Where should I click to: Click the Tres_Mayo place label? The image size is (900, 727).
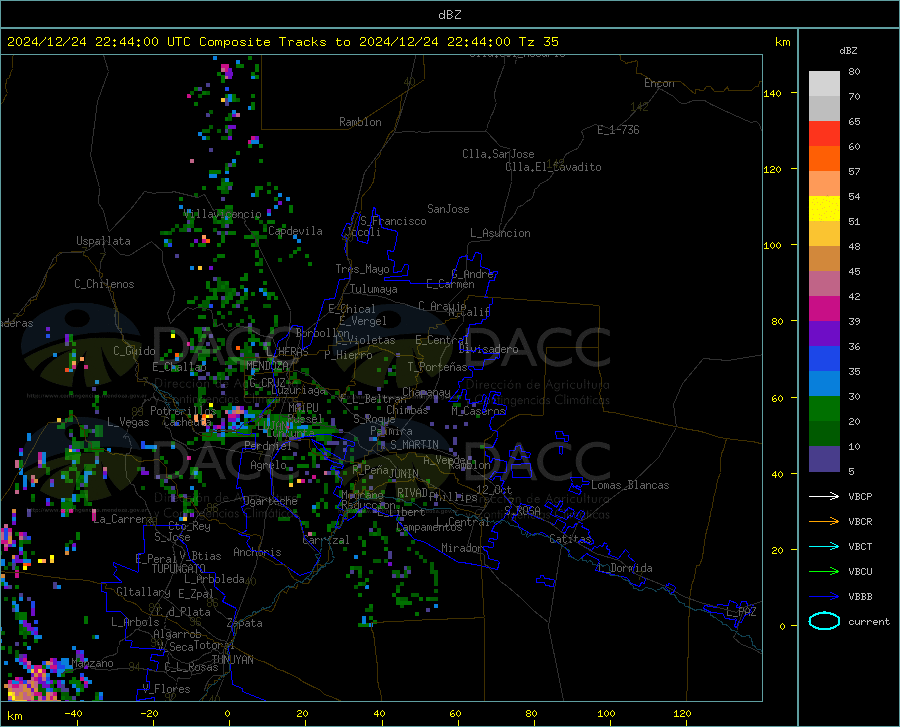coord(362,269)
